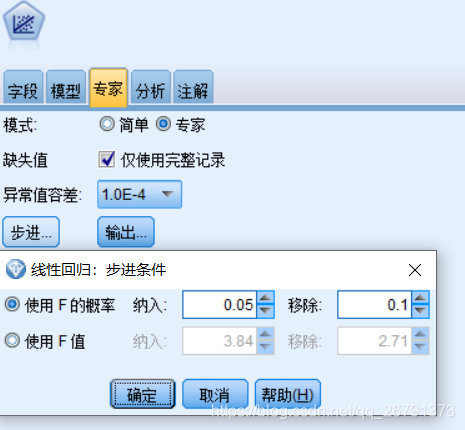Screen dimensions: 465x430
Task: Select the 简单 mode radio button
Action: 107,124
